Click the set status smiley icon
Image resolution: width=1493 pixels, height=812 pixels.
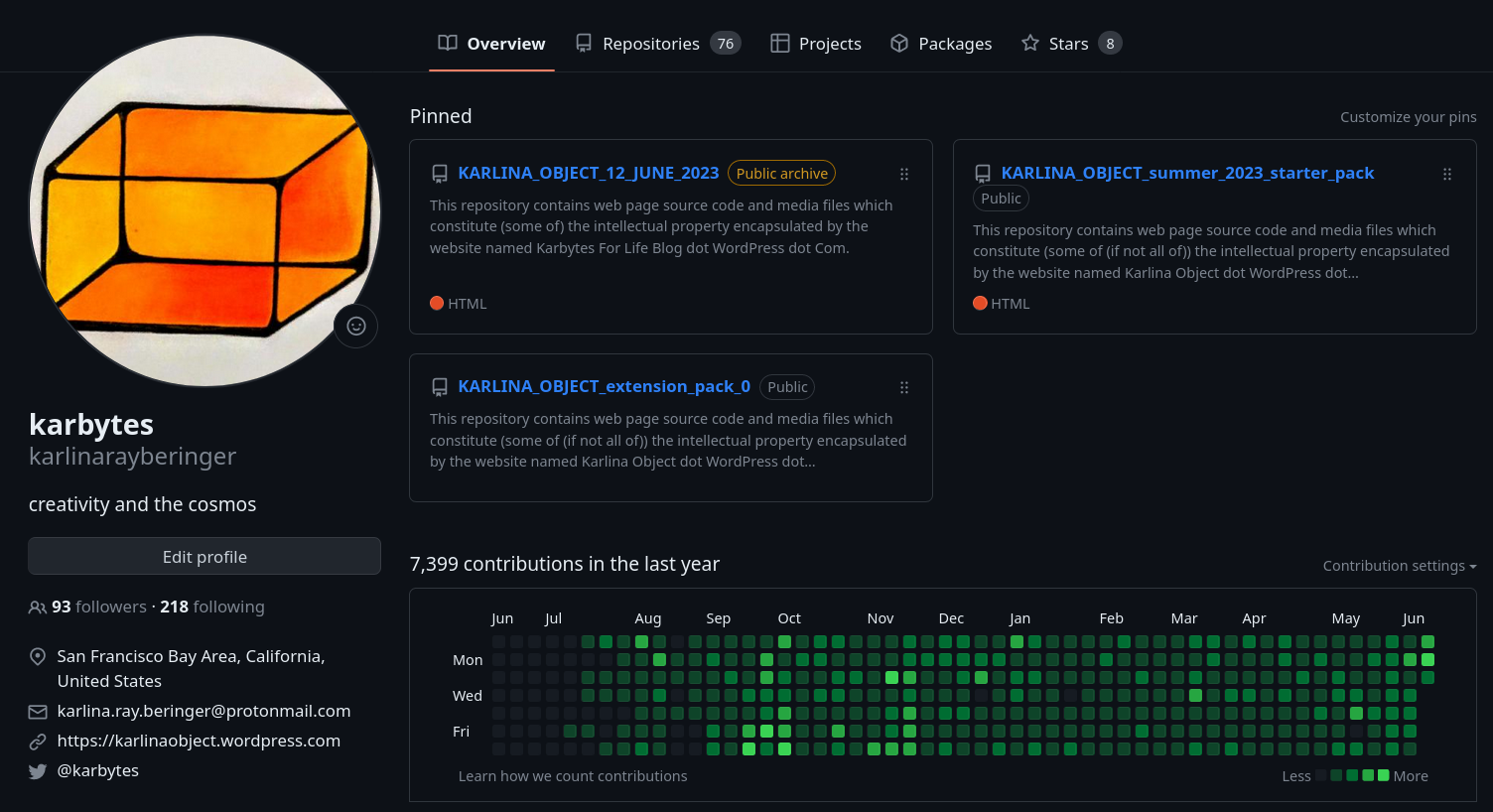click(356, 326)
